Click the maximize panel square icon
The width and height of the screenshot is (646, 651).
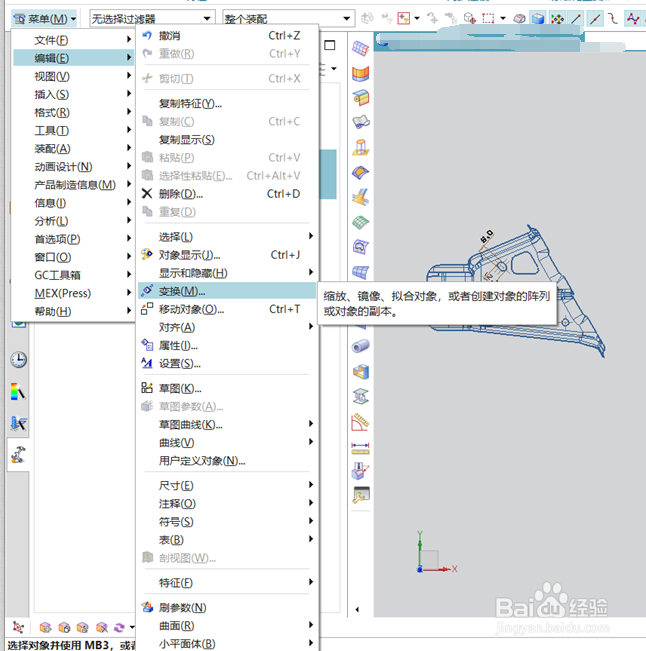tap(330, 45)
